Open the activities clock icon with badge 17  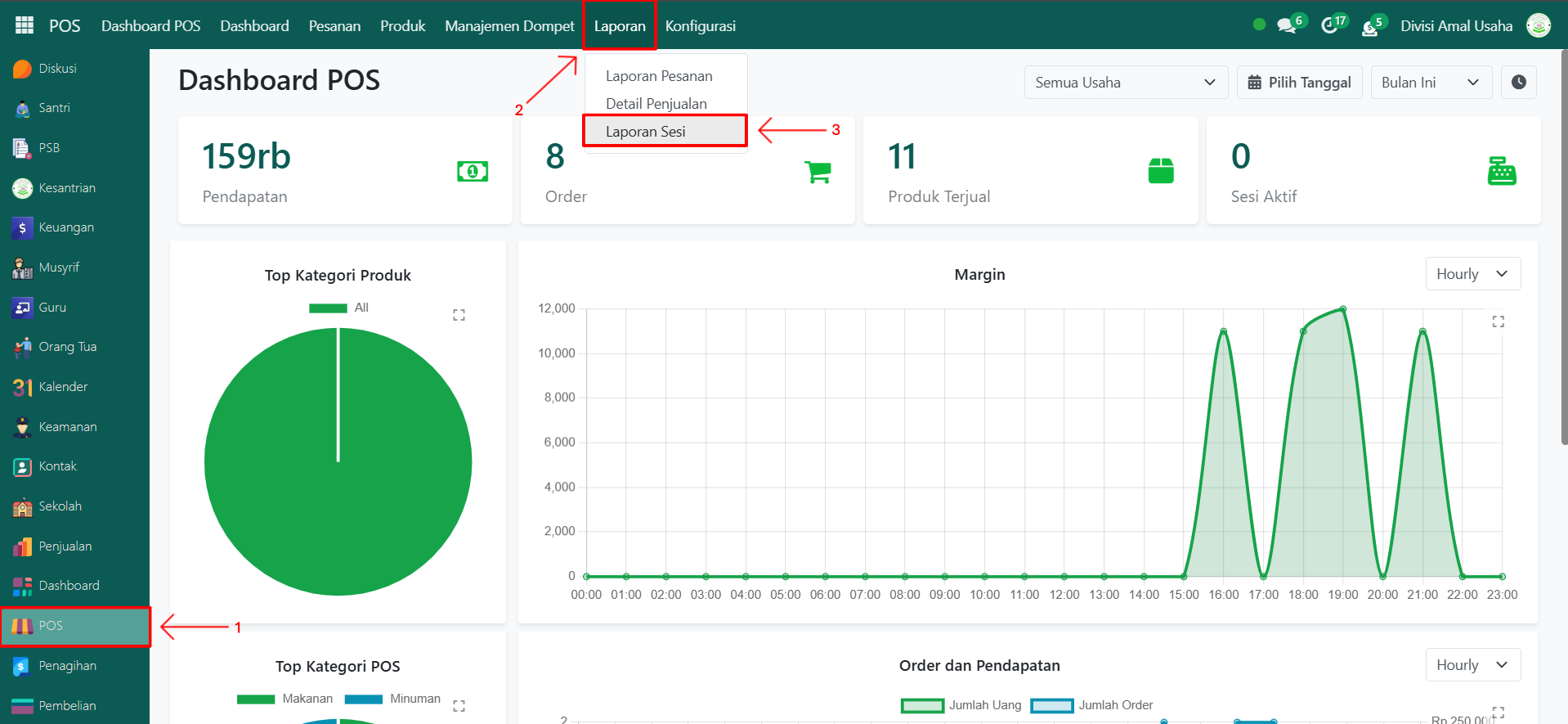tap(1330, 26)
